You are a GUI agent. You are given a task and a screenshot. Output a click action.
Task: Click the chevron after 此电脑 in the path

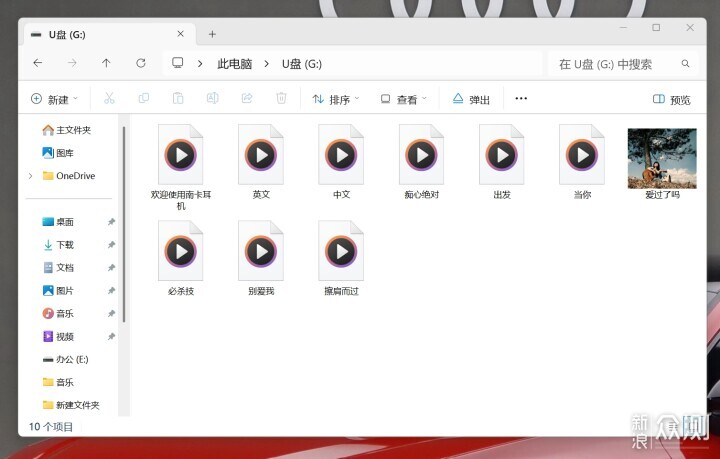point(266,64)
